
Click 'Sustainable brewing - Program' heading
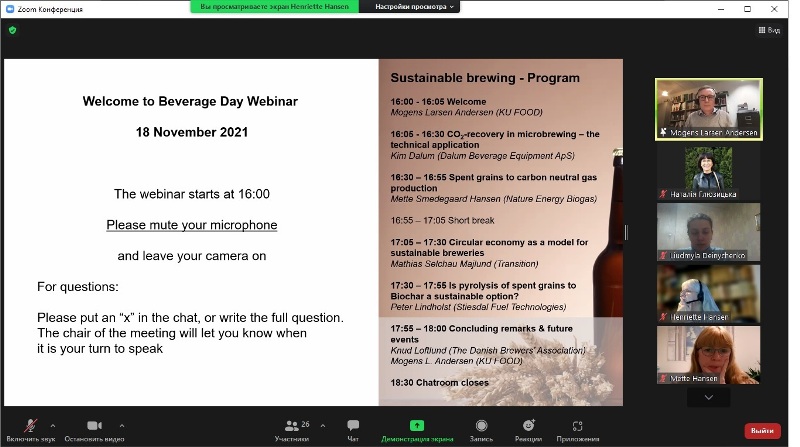click(x=485, y=78)
